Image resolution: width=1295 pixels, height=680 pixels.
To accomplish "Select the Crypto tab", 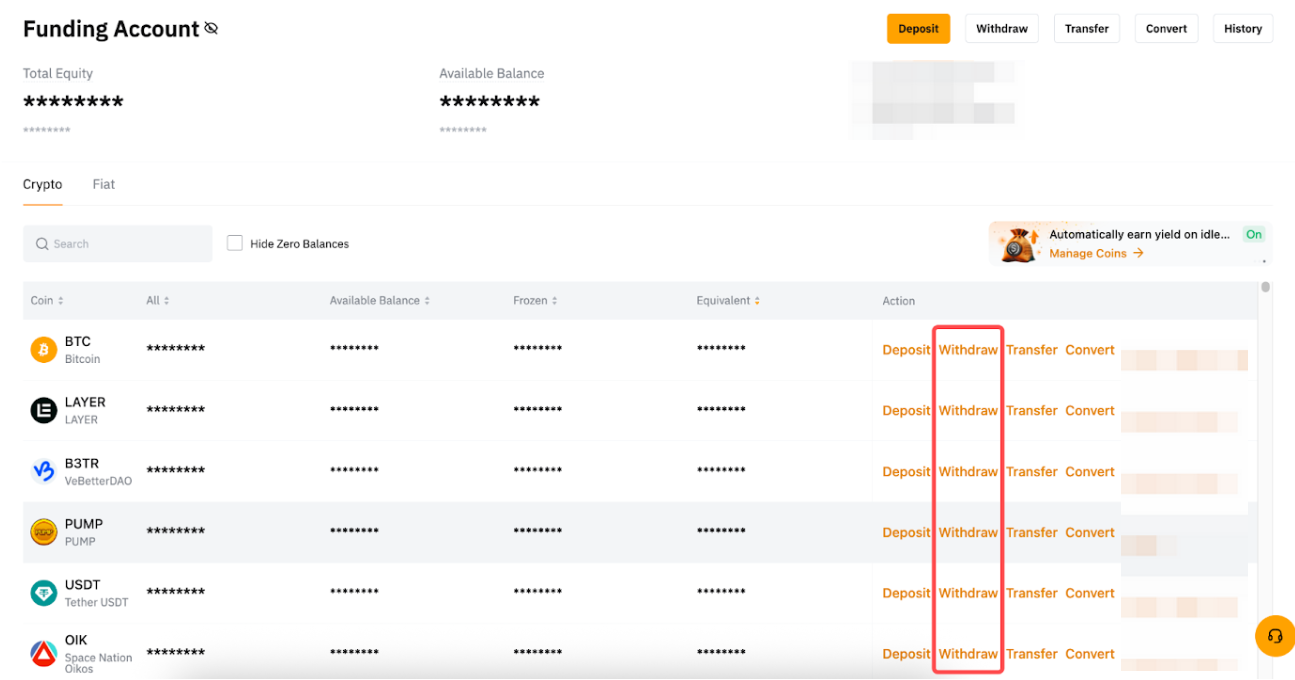I will click(43, 185).
